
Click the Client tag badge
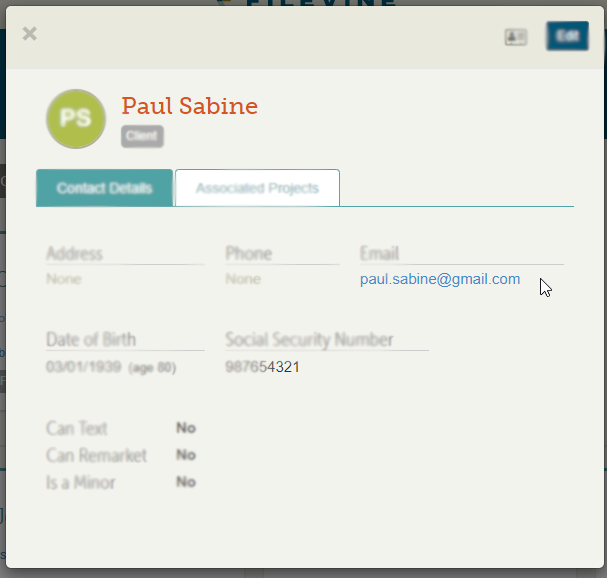coord(142,136)
